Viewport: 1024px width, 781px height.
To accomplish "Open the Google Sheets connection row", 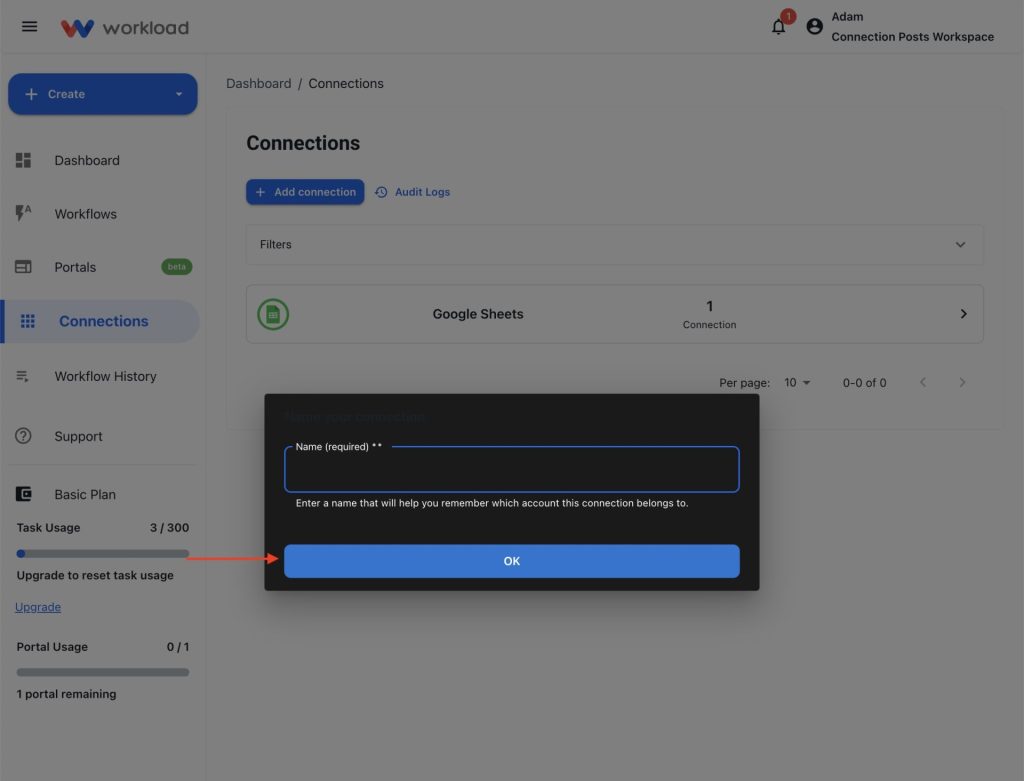I will pyautogui.click(x=615, y=314).
